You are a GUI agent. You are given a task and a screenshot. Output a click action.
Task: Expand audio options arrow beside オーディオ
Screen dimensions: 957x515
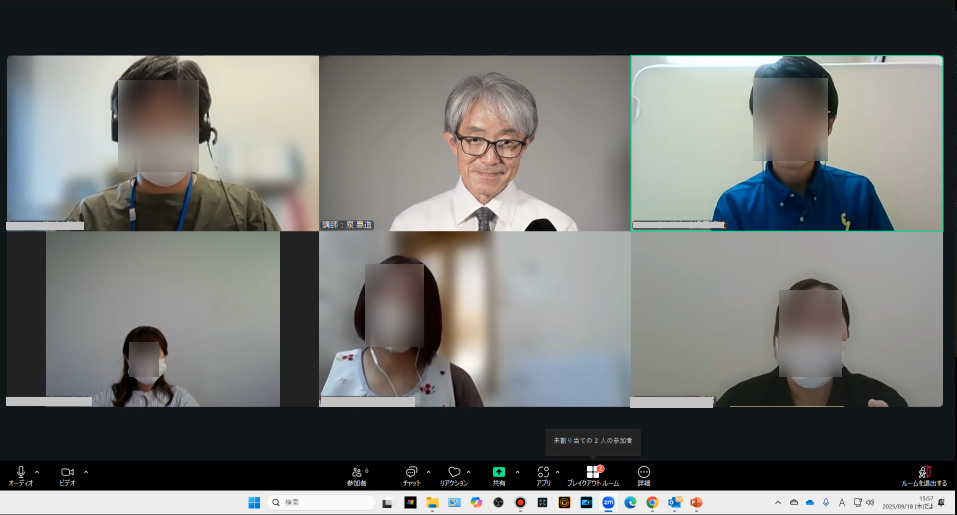coord(37,472)
